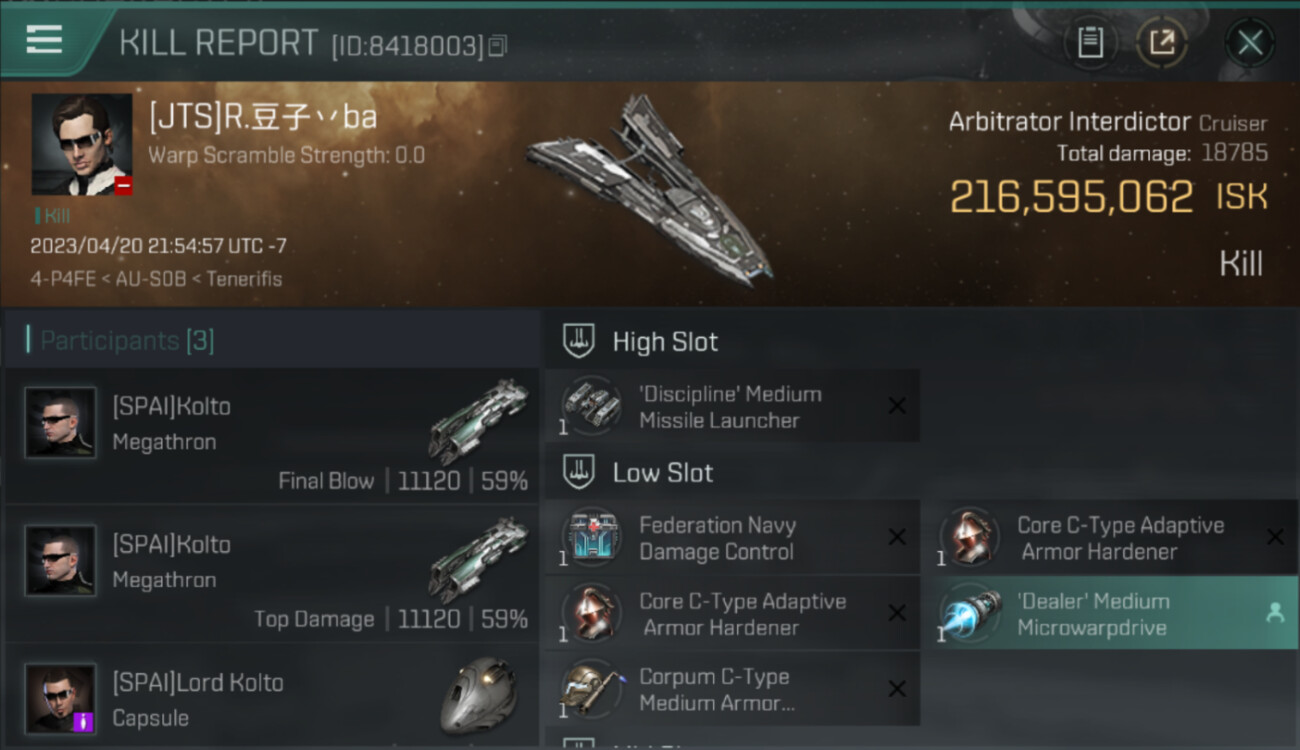Open the Final Blow Kolto Megathron entry
1300x750 pixels.
click(271, 435)
